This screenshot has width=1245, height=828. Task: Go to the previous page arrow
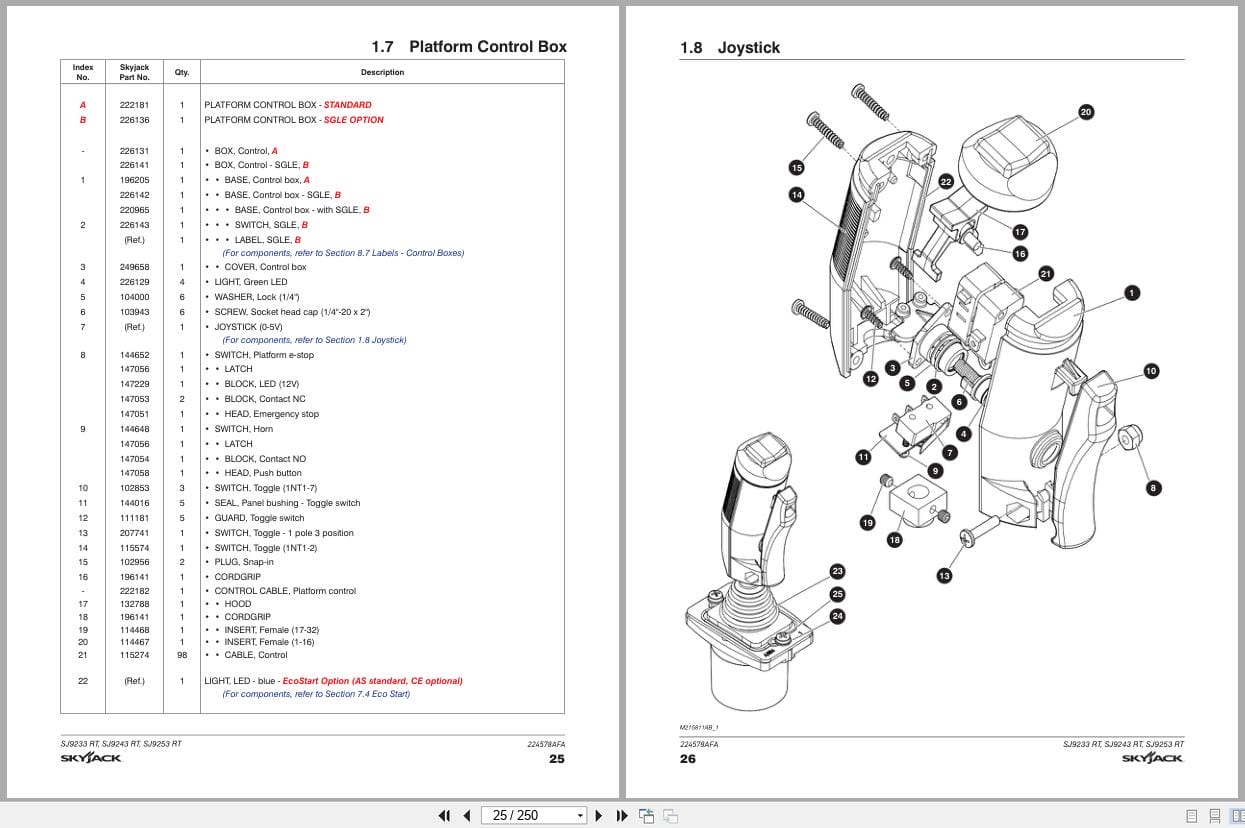click(x=467, y=815)
